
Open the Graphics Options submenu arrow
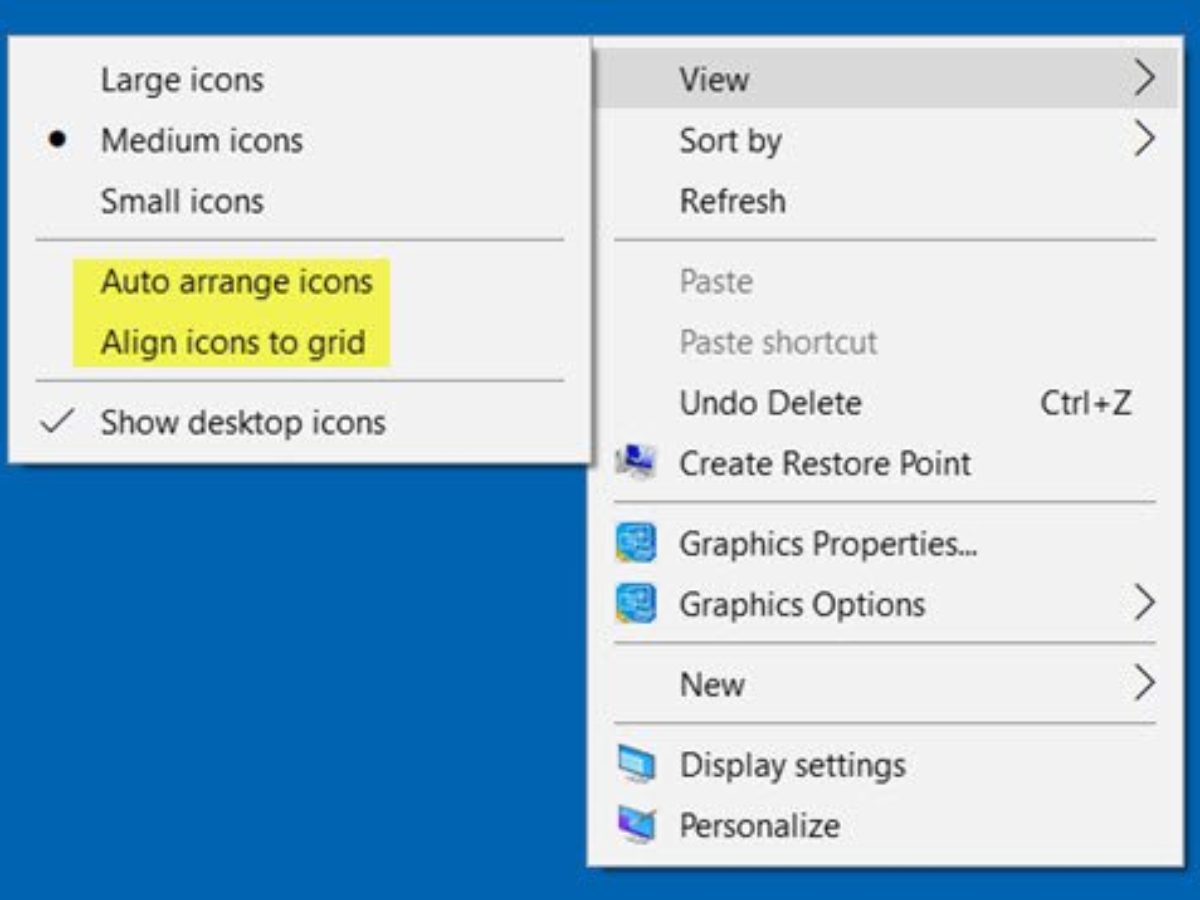tap(1144, 603)
